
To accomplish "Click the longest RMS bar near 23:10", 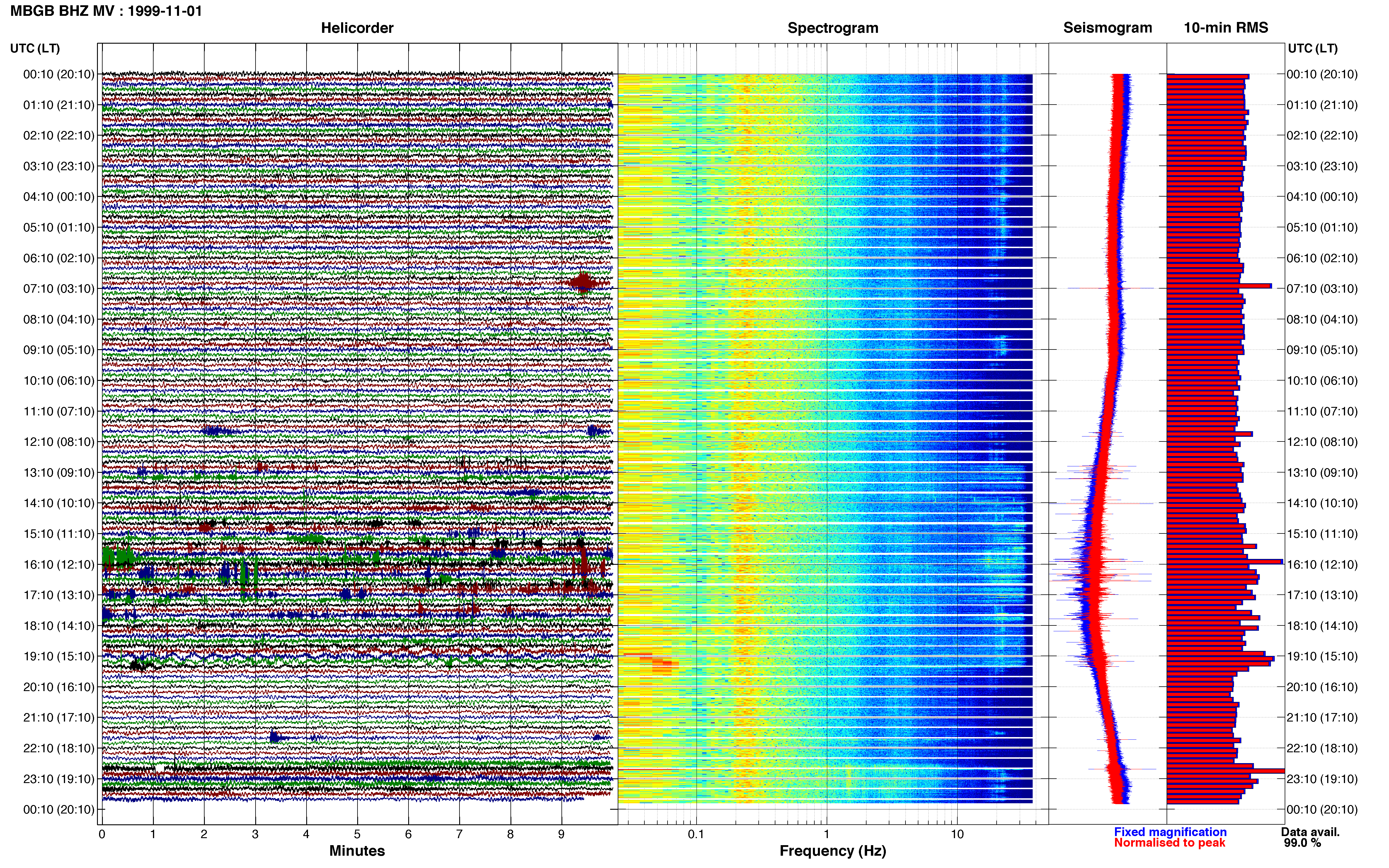I will click(1225, 771).
